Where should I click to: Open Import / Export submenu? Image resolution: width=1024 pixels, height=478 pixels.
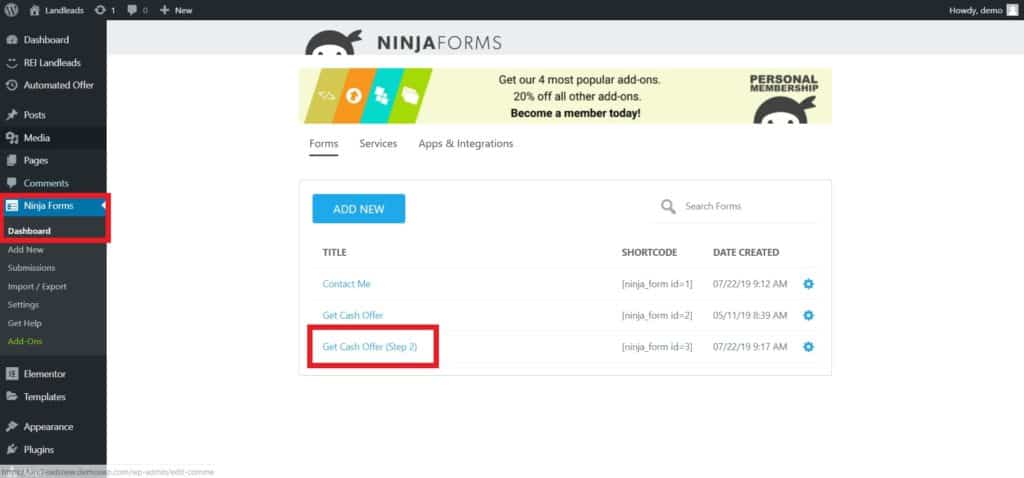(x=37, y=286)
